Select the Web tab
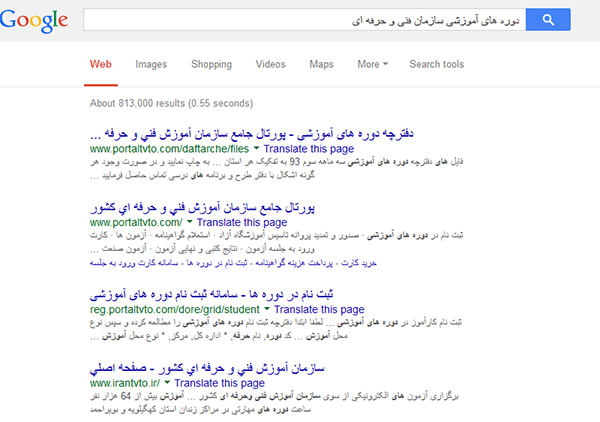The height and width of the screenshot is (422, 600). coord(100,64)
